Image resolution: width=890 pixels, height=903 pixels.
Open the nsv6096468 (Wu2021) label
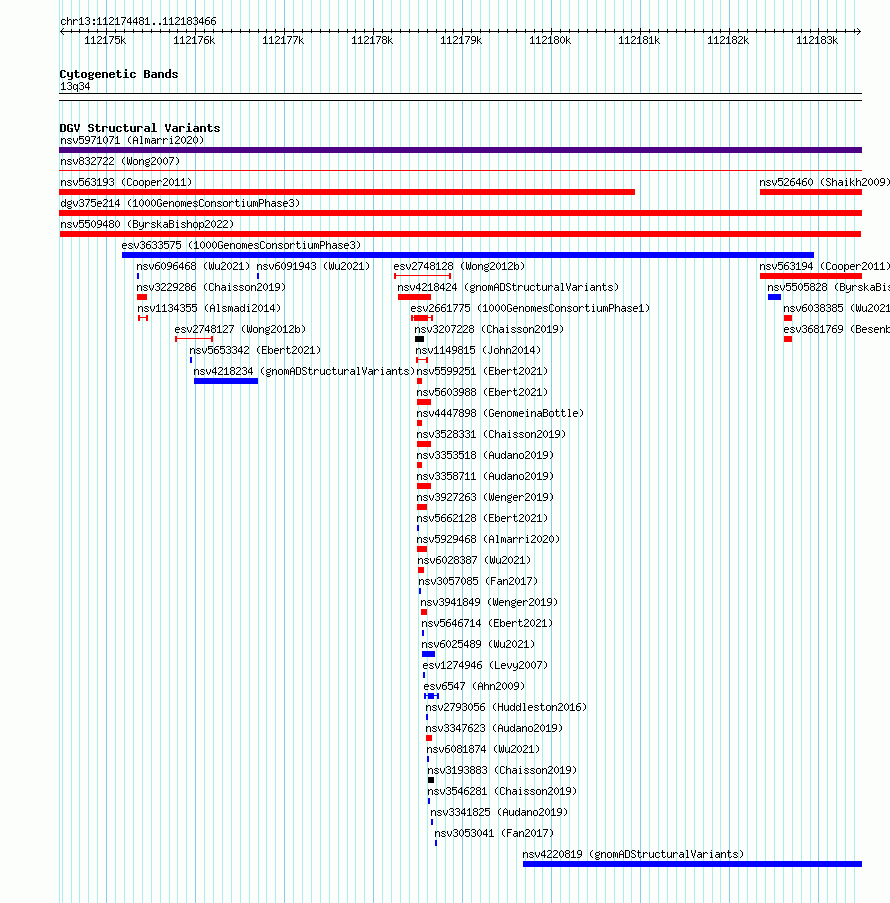coord(194,266)
